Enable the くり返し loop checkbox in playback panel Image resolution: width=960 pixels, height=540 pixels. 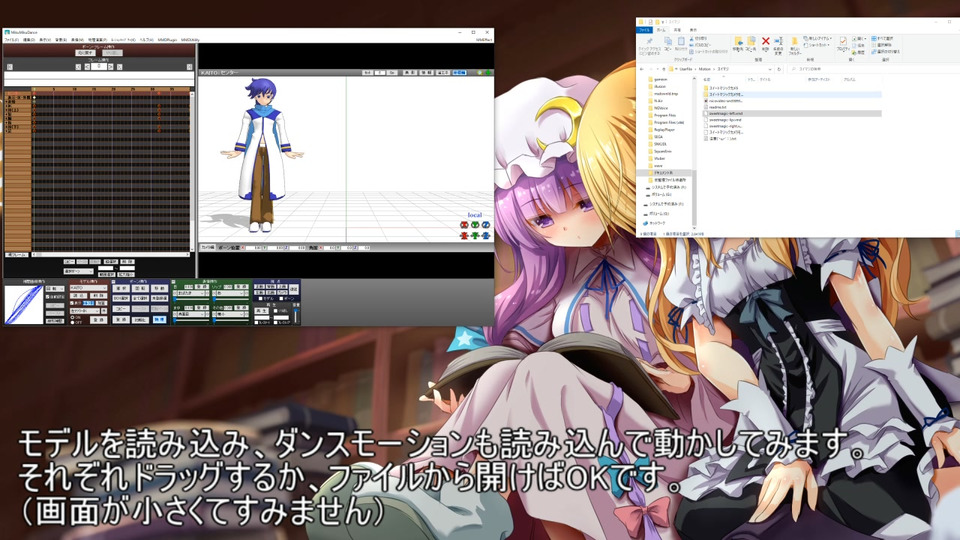tap(276, 311)
